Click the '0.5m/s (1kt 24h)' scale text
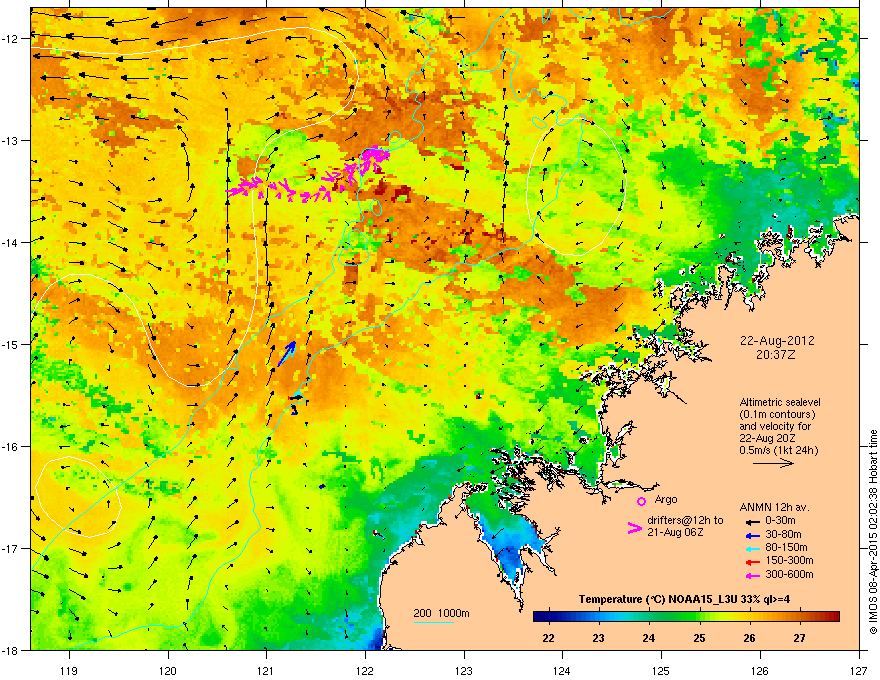 click(779, 450)
